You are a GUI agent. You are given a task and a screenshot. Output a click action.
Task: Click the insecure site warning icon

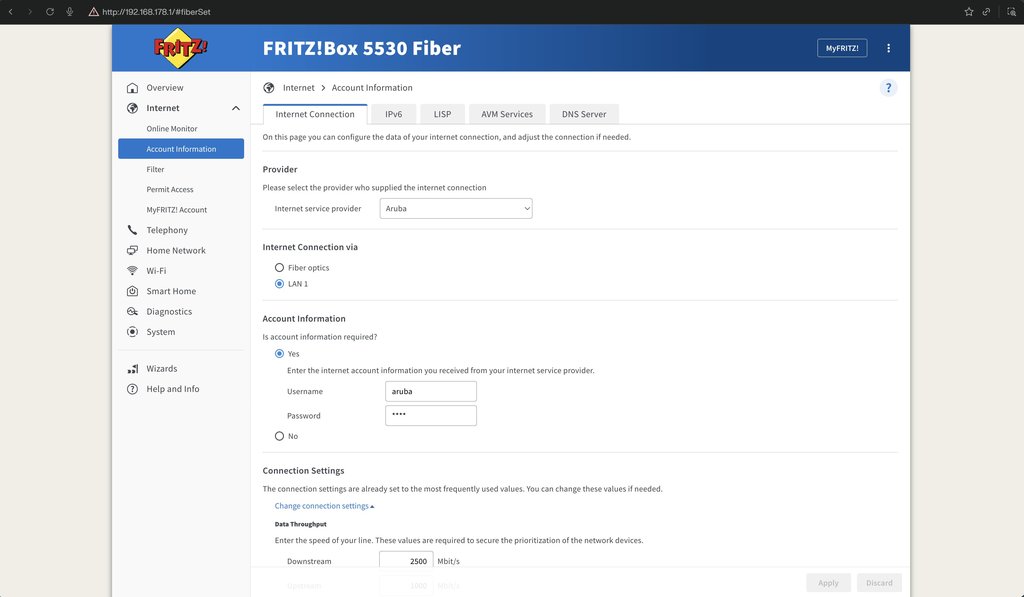[x=93, y=12]
